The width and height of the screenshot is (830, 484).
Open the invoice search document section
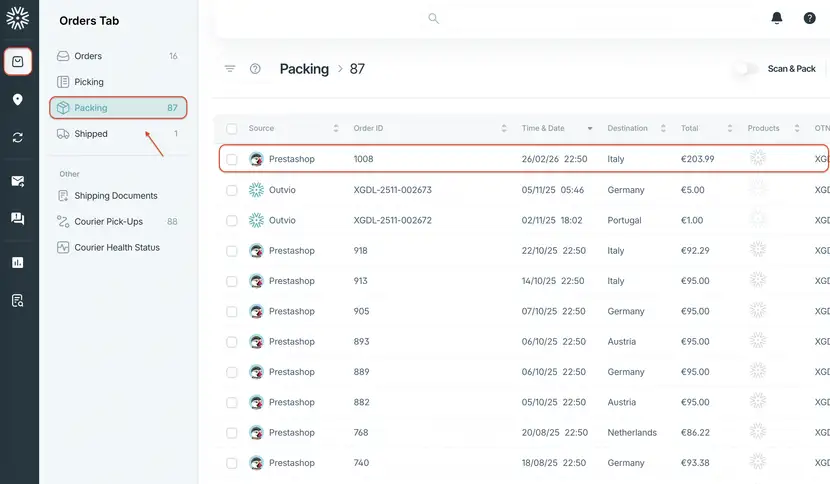pyautogui.click(x=17, y=301)
